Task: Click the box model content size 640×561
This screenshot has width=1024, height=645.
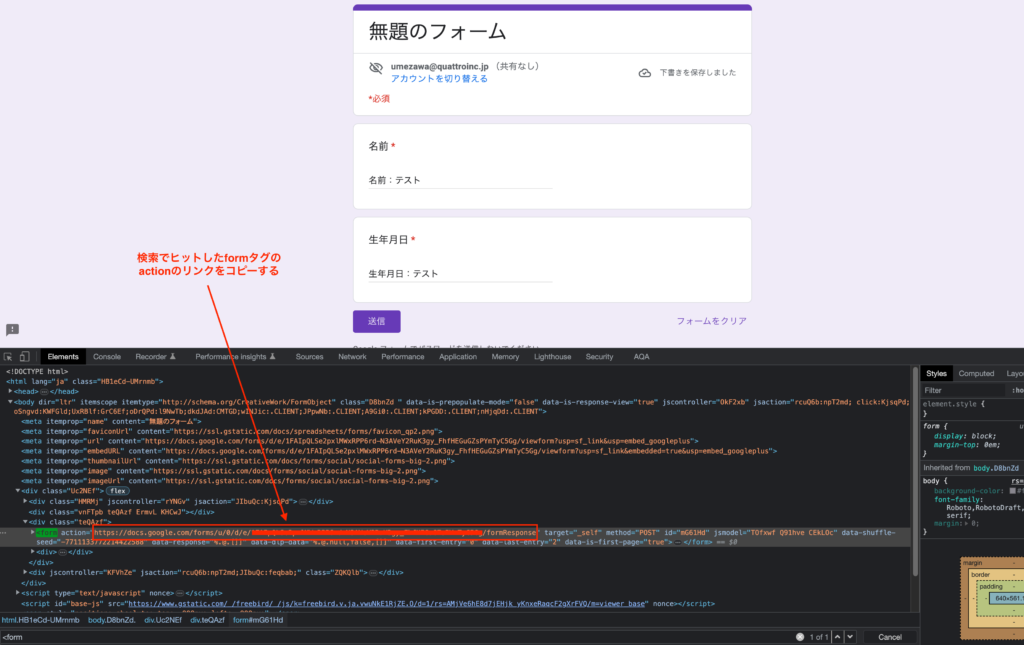Action: [1007, 598]
